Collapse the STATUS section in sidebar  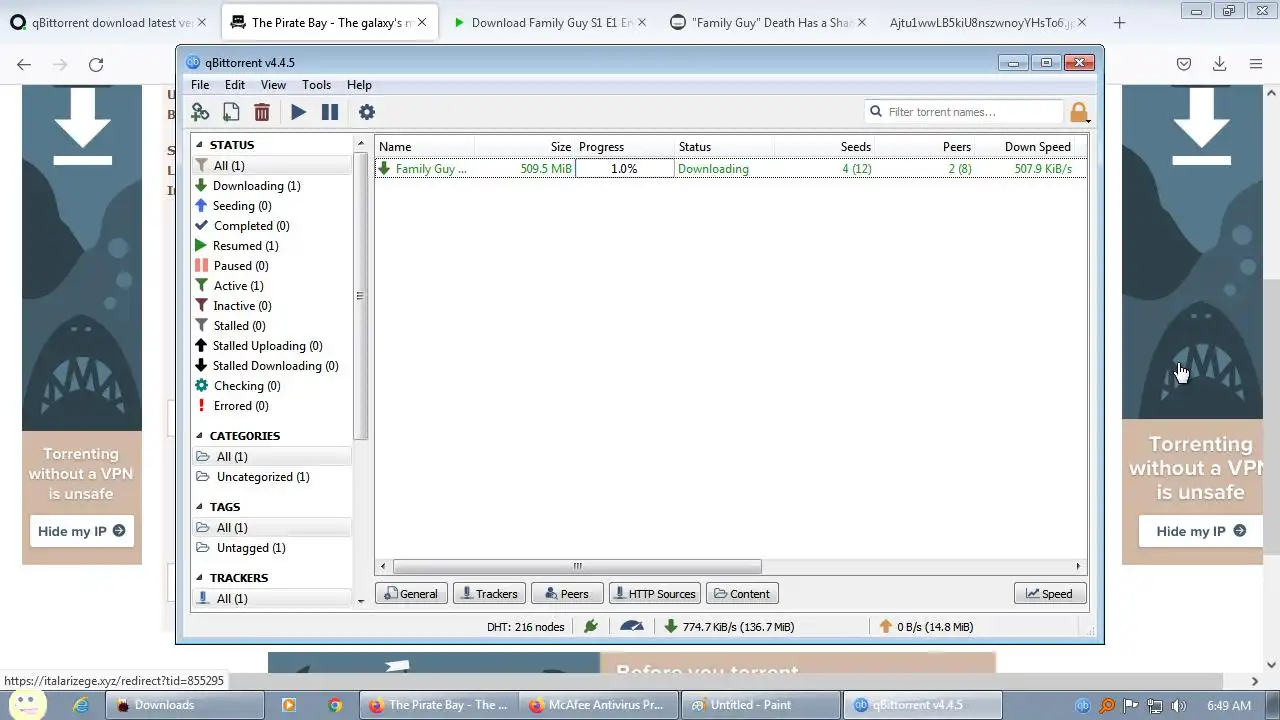click(200, 145)
